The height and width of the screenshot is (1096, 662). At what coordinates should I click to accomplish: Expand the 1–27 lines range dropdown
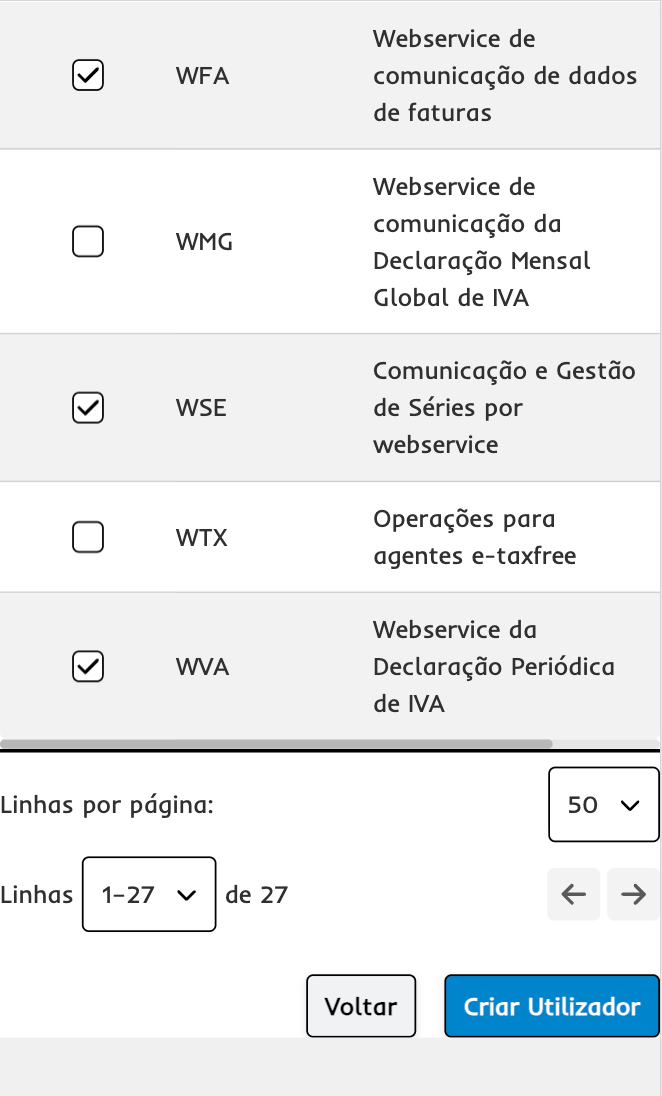149,894
